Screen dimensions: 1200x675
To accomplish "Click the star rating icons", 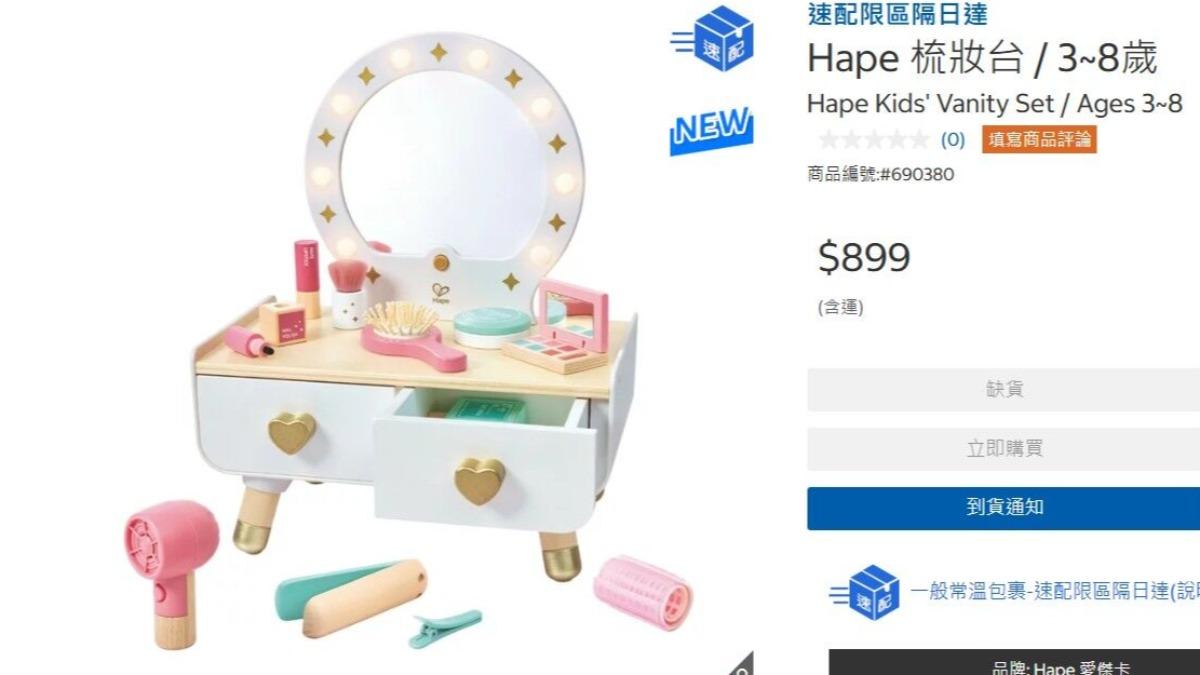I will pyautogui.click(x=874, y=140).
